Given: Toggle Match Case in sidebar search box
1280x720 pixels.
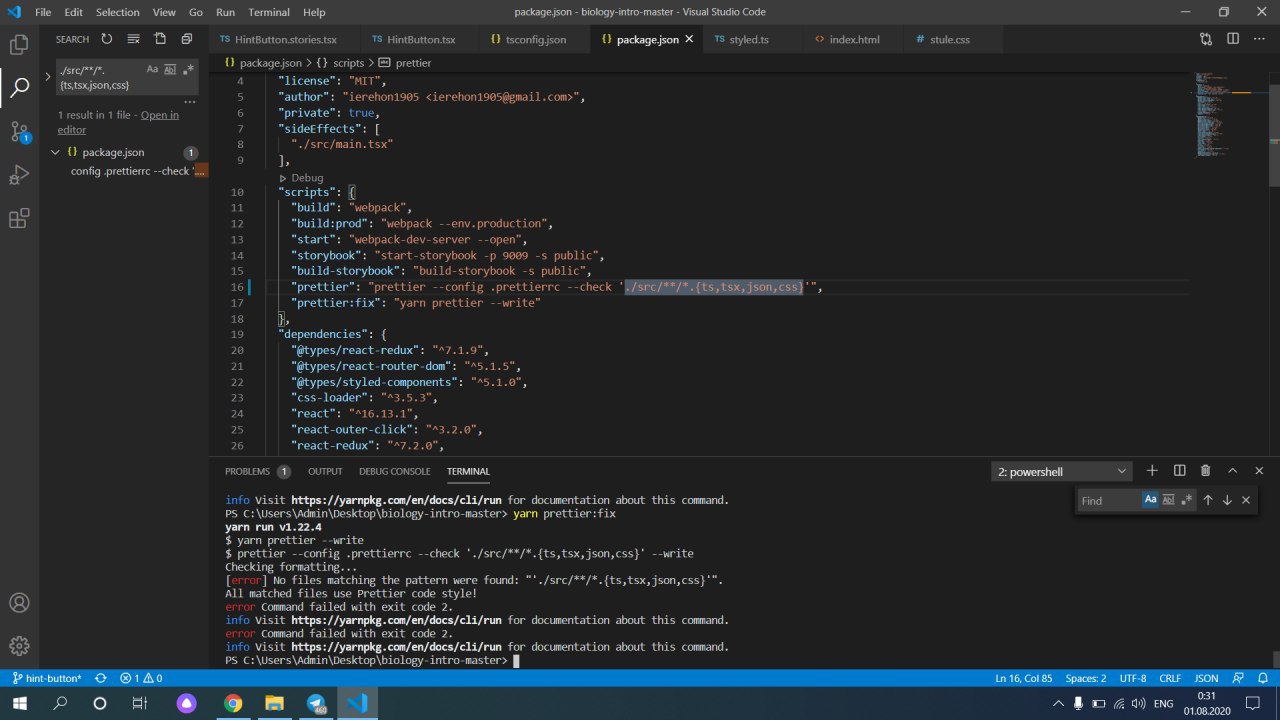Looking at the screenshot, I should pos(152,70).
